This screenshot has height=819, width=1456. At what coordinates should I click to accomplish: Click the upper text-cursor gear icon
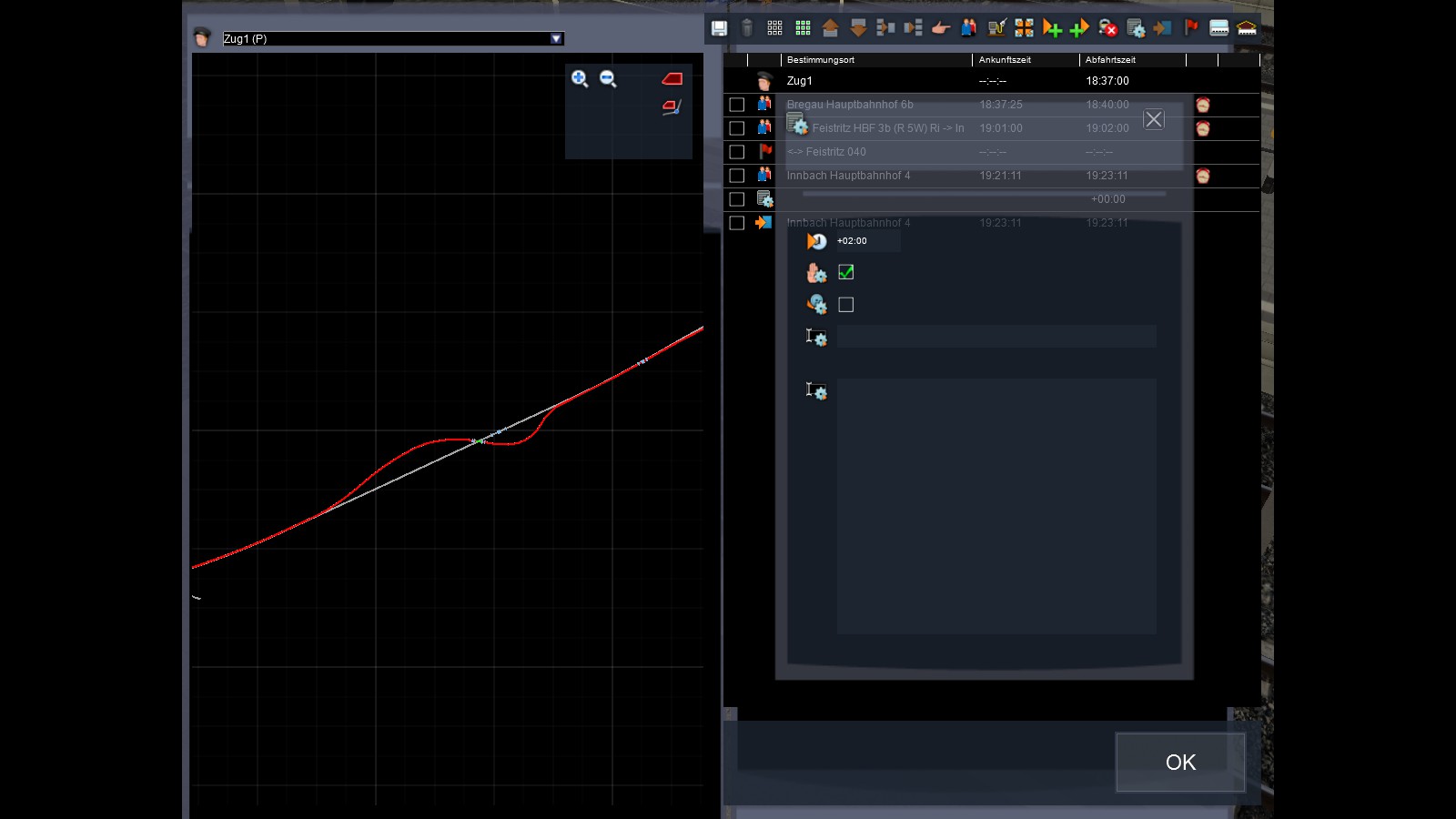click(x=816, y=338)
